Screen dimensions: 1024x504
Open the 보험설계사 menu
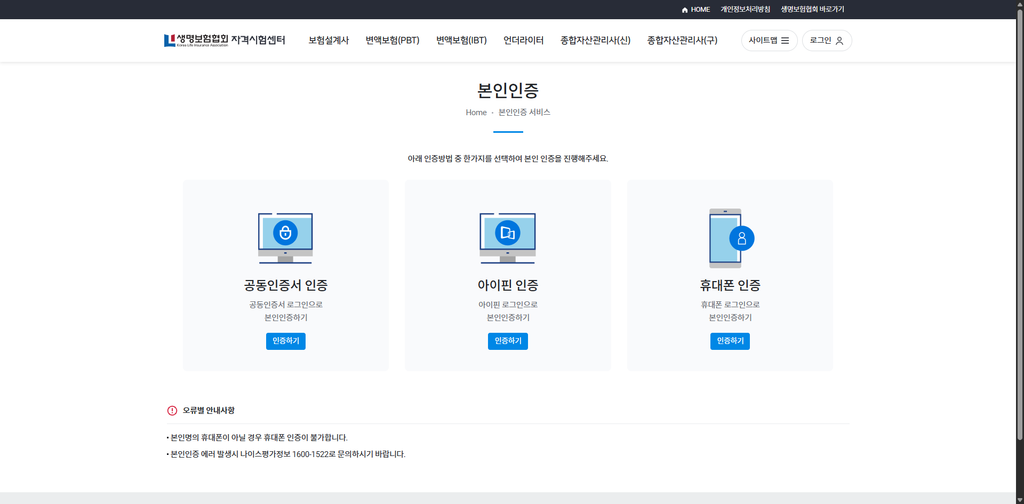[328, 40]
